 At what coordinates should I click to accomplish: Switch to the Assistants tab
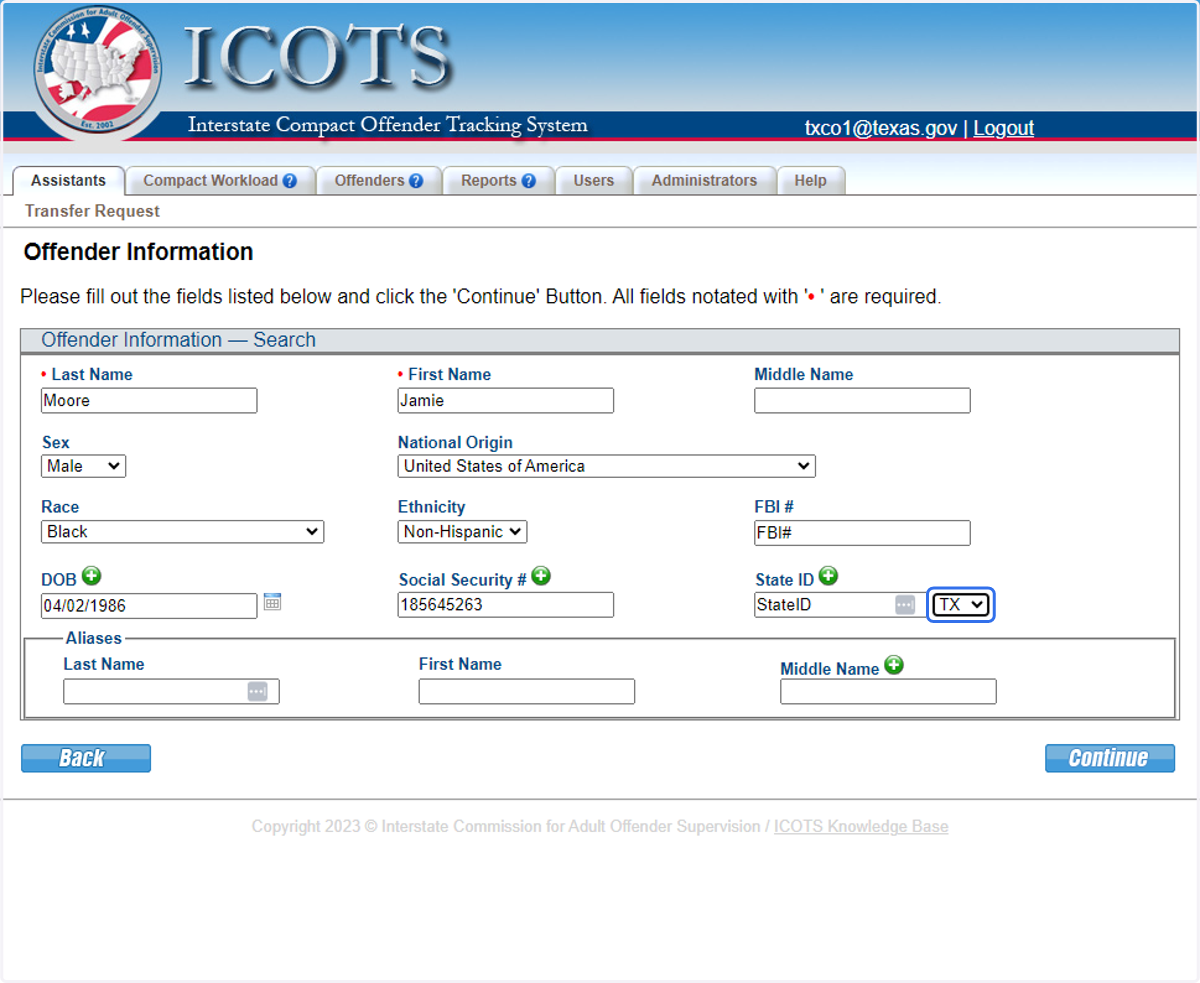[x=68, y=181]
